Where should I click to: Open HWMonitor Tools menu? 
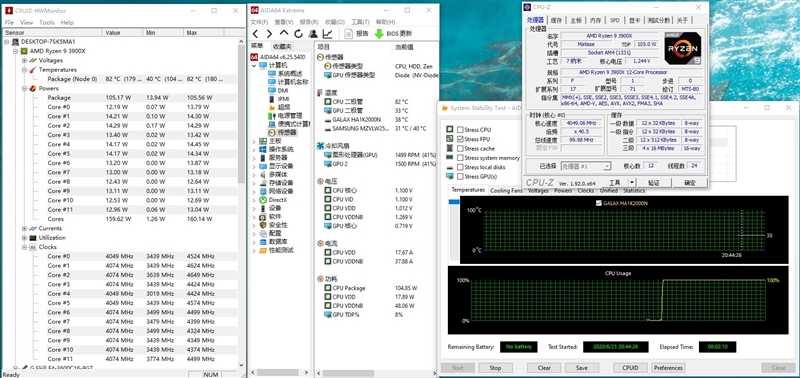46,22
